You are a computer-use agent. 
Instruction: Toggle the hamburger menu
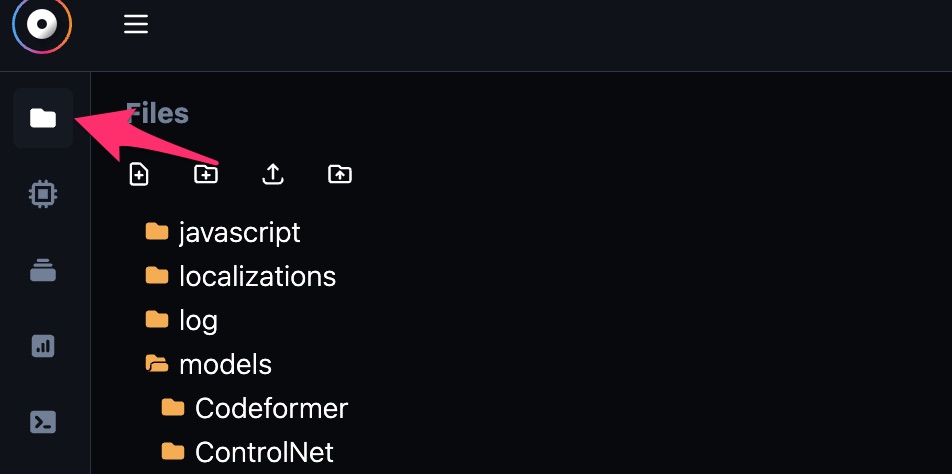pos(136,24)
